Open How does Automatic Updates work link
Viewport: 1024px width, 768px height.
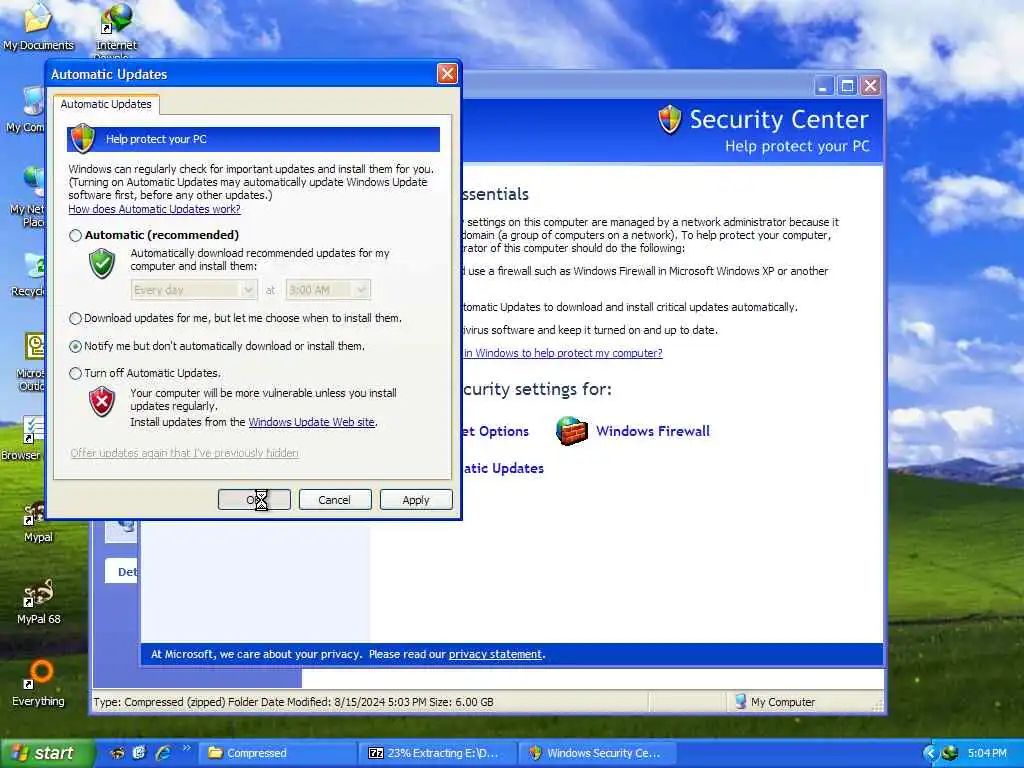click(155, 209)
